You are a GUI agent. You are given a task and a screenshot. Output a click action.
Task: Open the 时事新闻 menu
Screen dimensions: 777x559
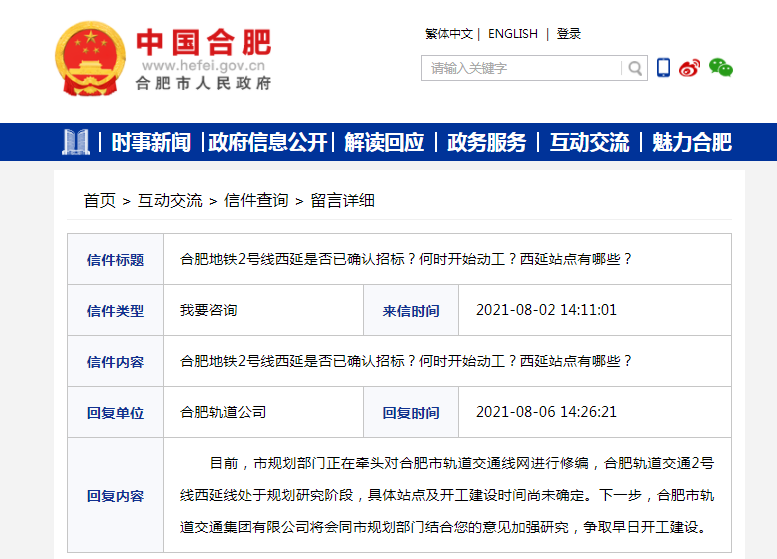click(151, 142)
